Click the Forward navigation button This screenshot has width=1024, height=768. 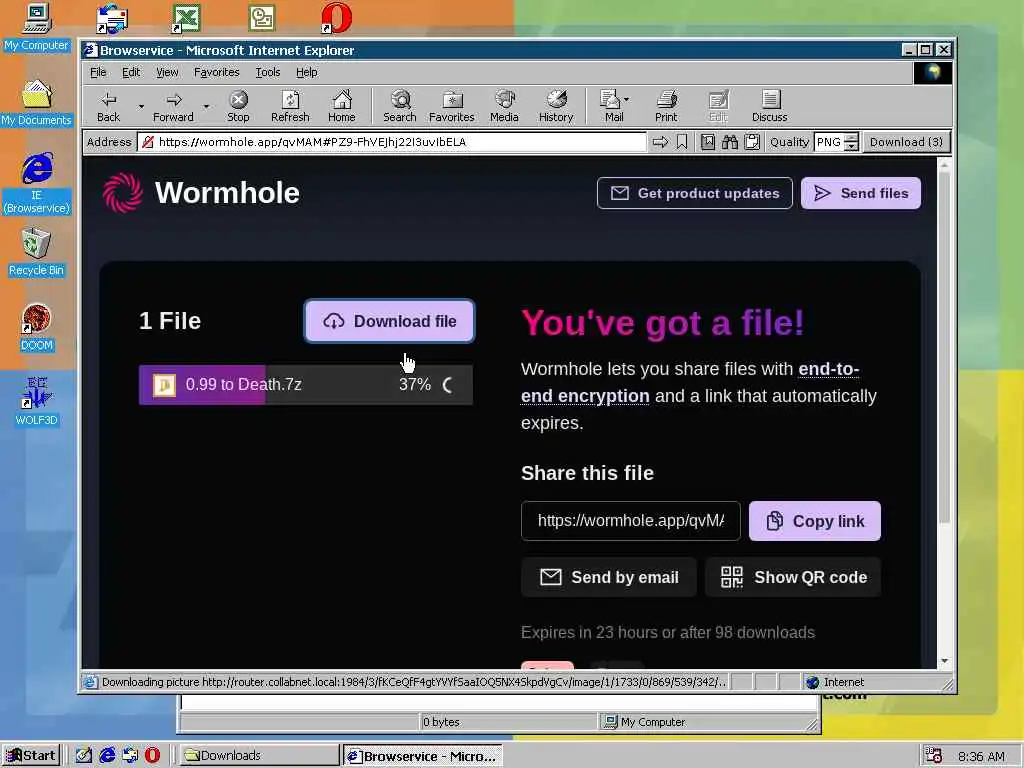(173, 106)
